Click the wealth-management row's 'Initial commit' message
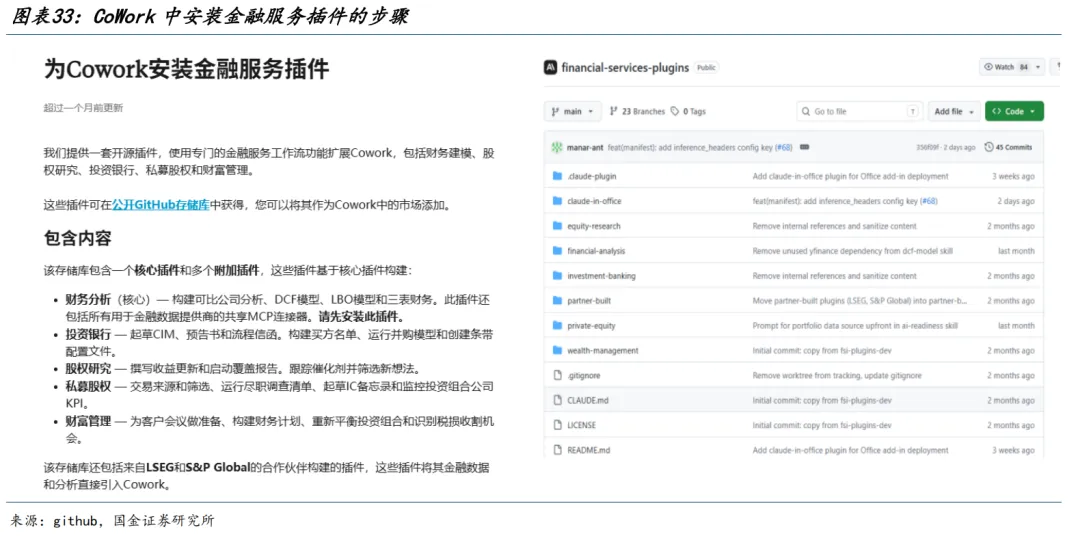The width and height of the screenshot is (1080, 536). click(822, 351)
